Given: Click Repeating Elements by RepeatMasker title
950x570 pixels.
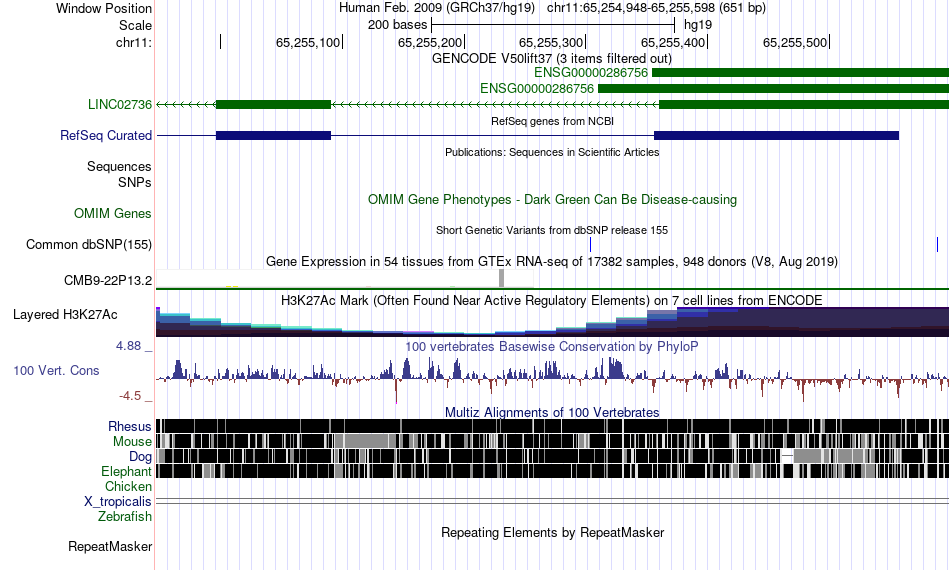Looking at the screenshot, I should [x=552, y=532].
